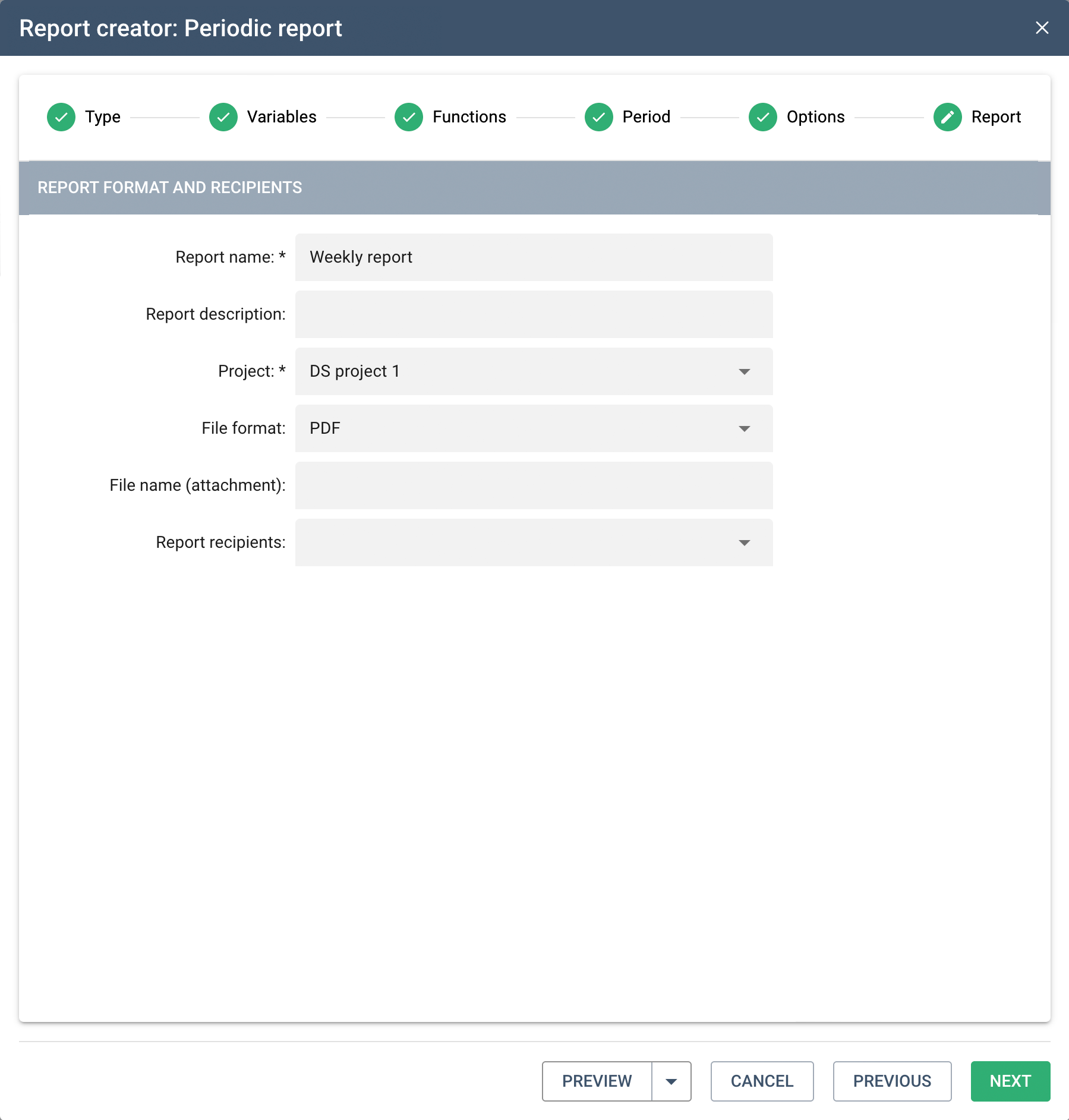Click the Options step checkmark icon
1069x1120 pixels.
pos(763,117)
